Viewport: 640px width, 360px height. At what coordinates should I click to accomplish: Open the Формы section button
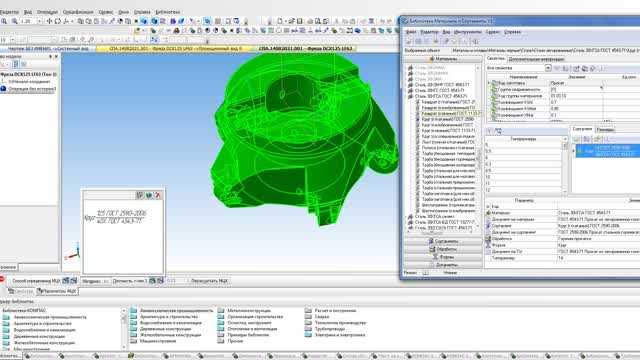(x=443, y=257)
